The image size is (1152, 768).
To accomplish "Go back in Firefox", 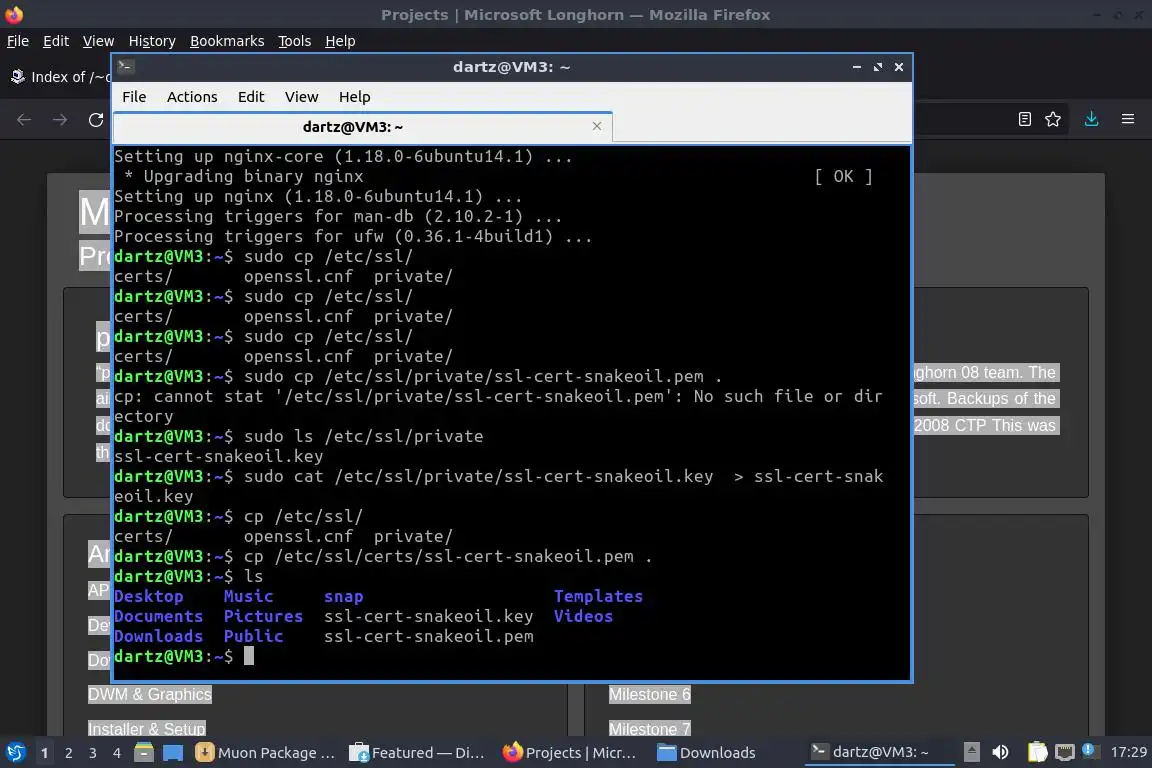I will click(24, 119).
